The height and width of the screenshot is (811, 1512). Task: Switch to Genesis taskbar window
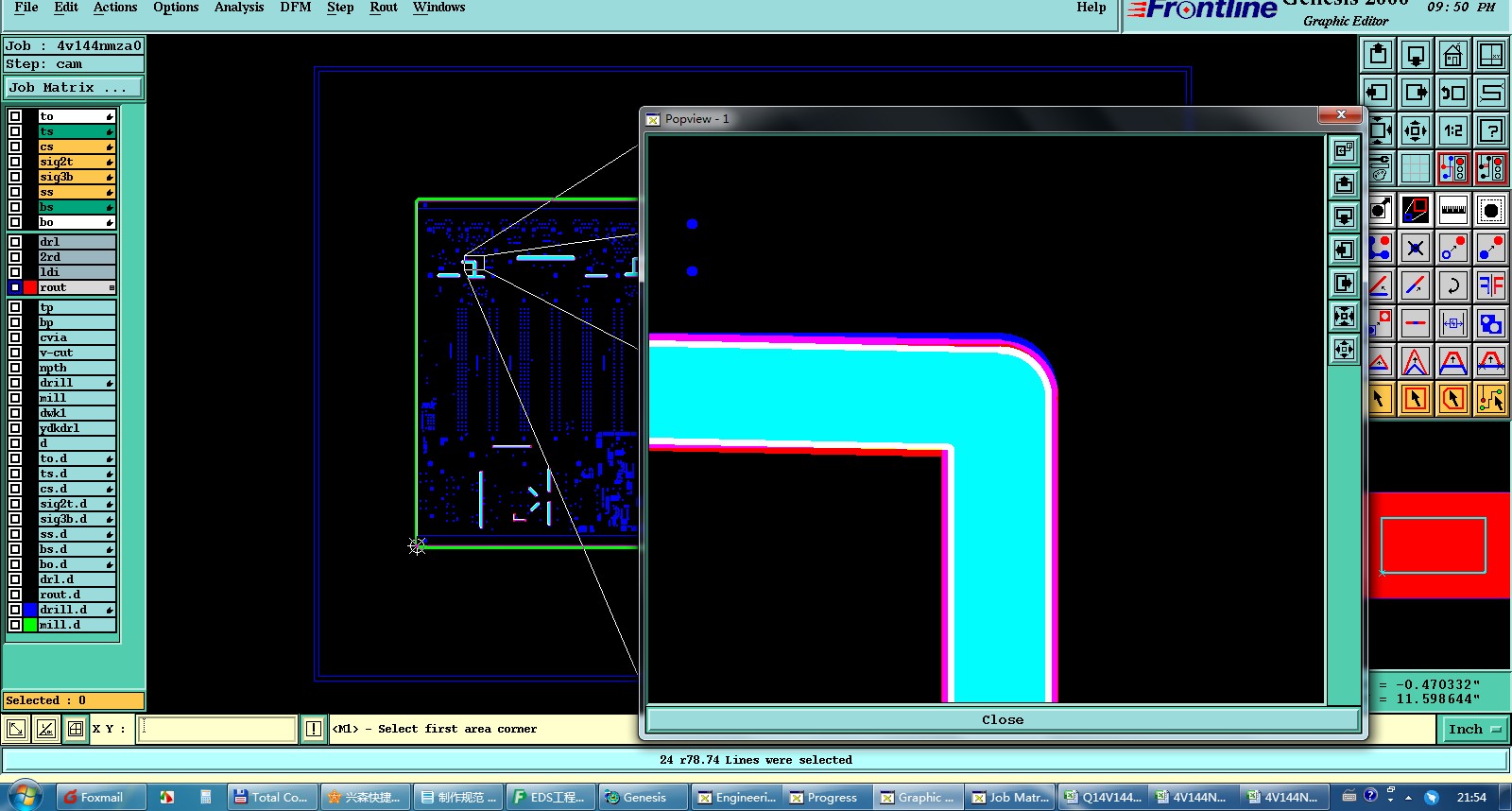point(644,797)
